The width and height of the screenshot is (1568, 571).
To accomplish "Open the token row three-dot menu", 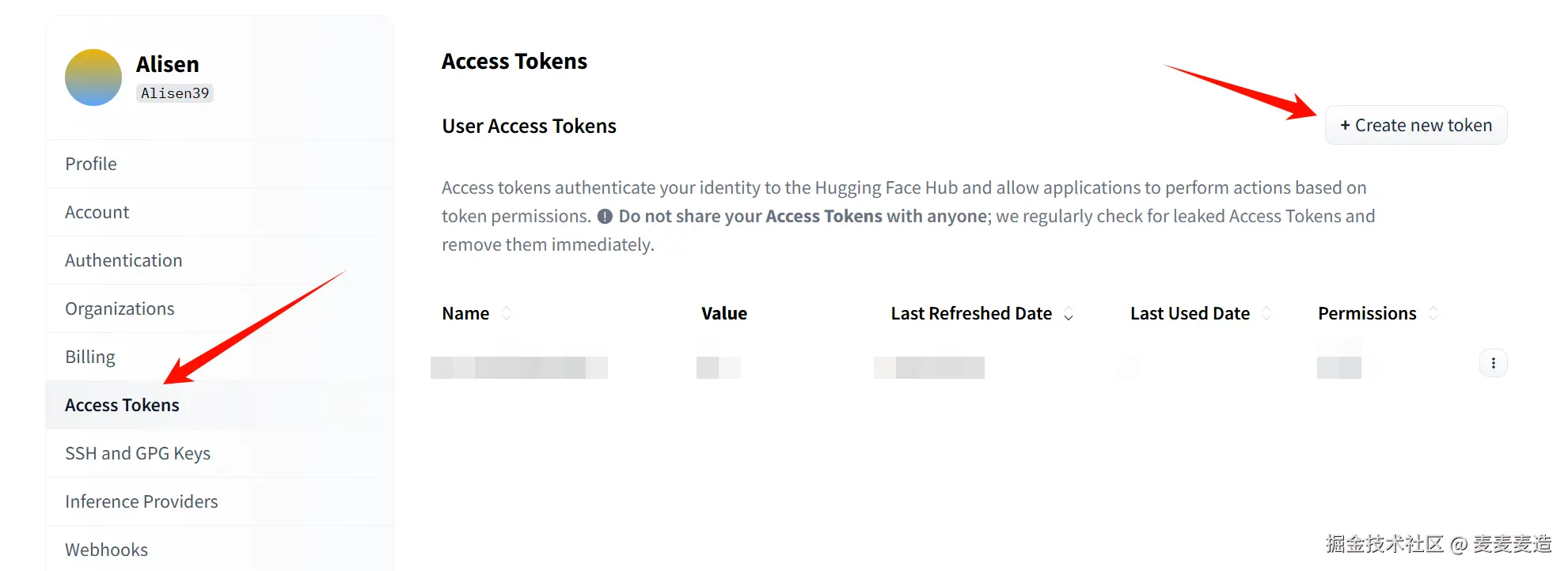I will [x=1493, y=363].
